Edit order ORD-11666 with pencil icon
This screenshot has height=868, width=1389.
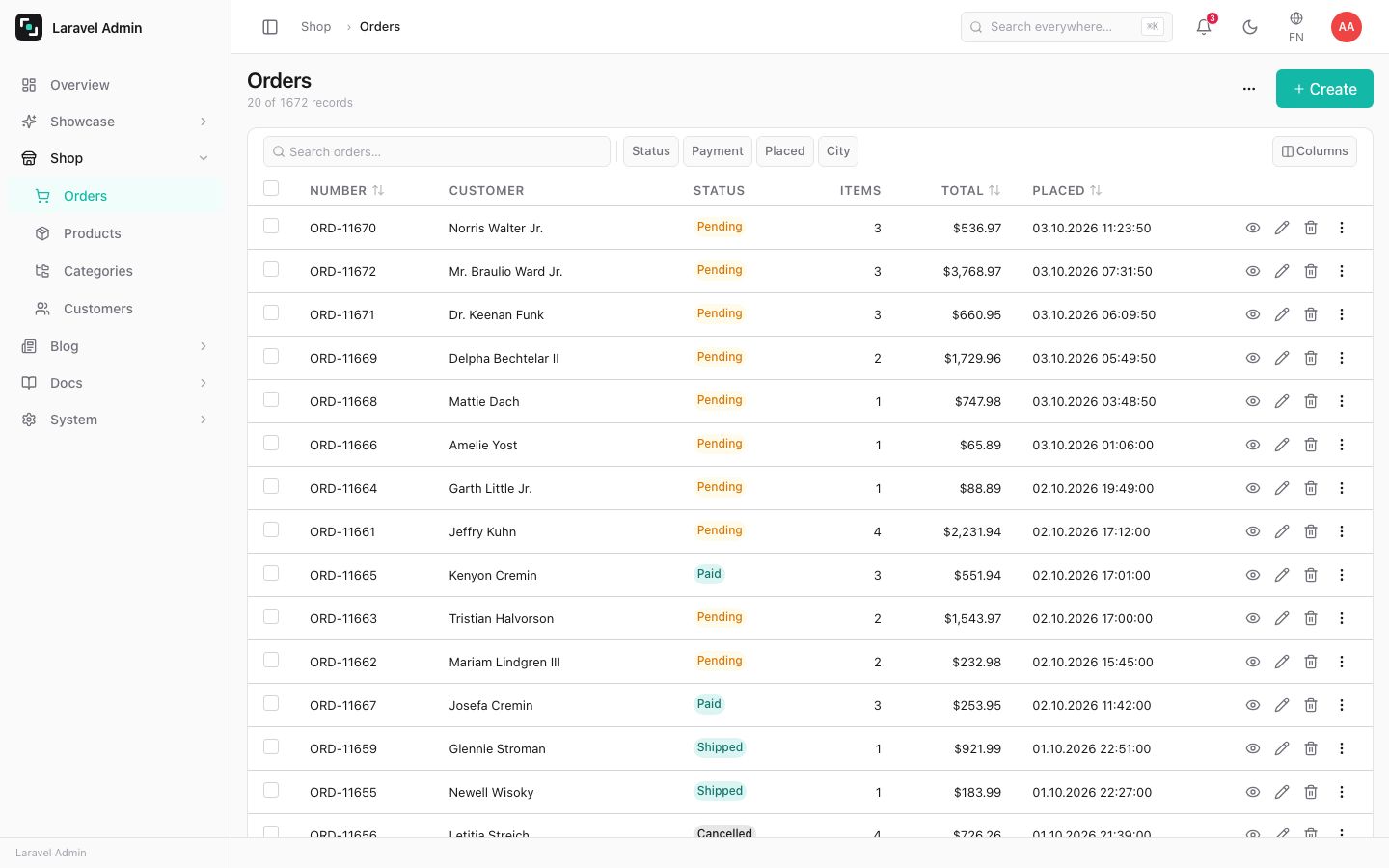point(1282,445)
